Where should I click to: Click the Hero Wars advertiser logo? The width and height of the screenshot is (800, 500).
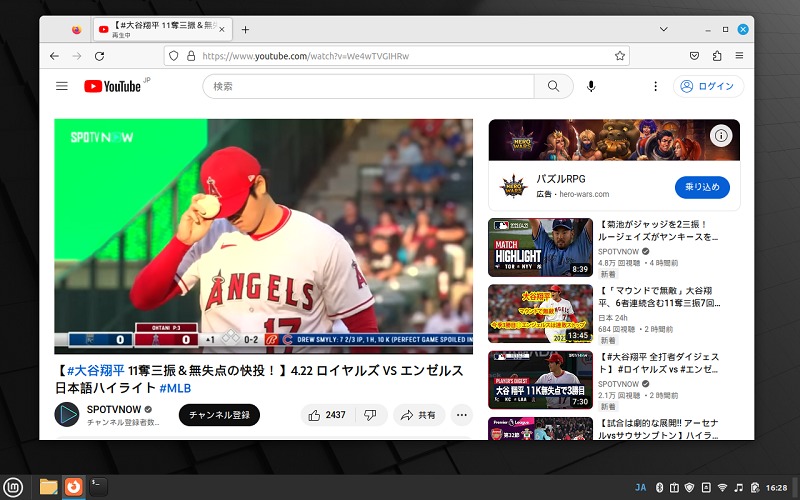[513, 186]
